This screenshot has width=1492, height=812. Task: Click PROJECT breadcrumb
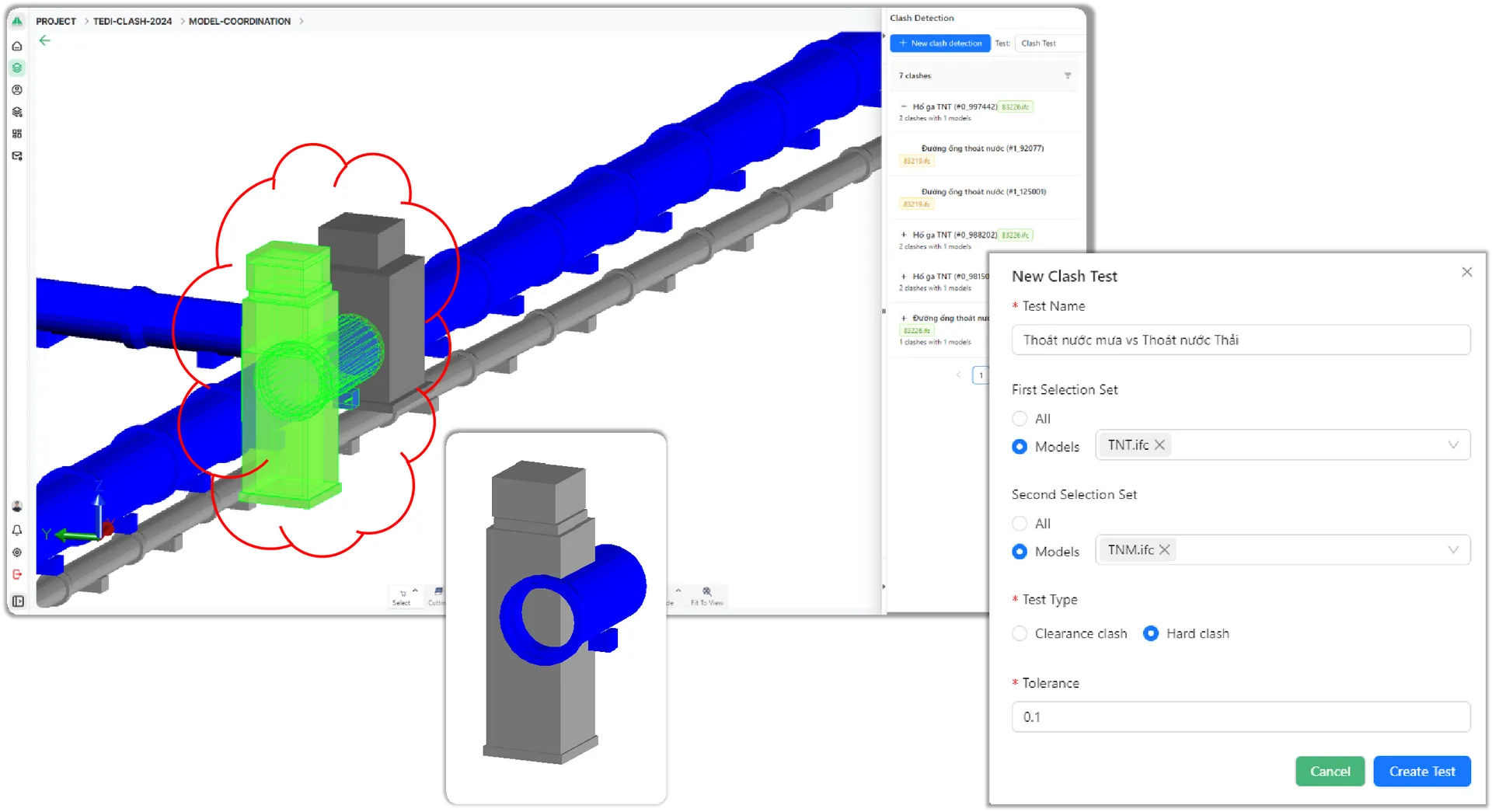56,22
